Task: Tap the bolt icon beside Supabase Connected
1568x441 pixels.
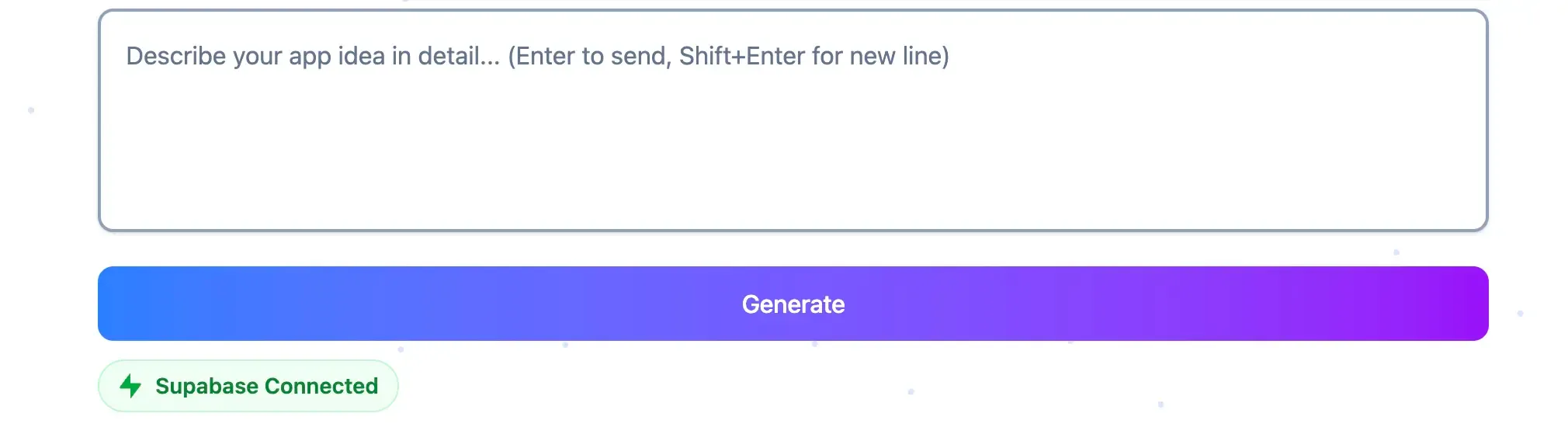Action: tap(130, 386)
